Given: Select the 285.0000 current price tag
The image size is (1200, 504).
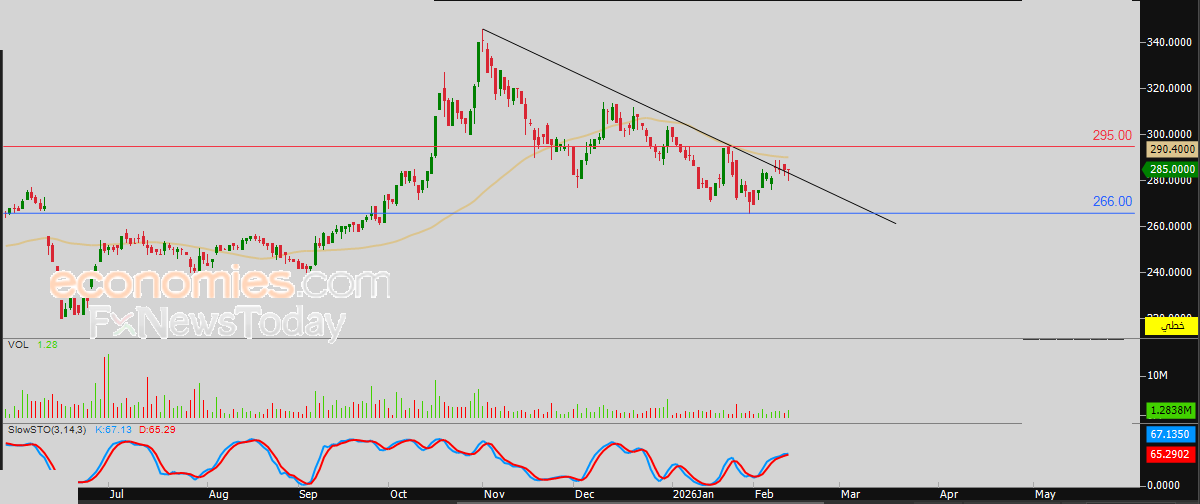Looking at the screenshot, I should 1169,169.
